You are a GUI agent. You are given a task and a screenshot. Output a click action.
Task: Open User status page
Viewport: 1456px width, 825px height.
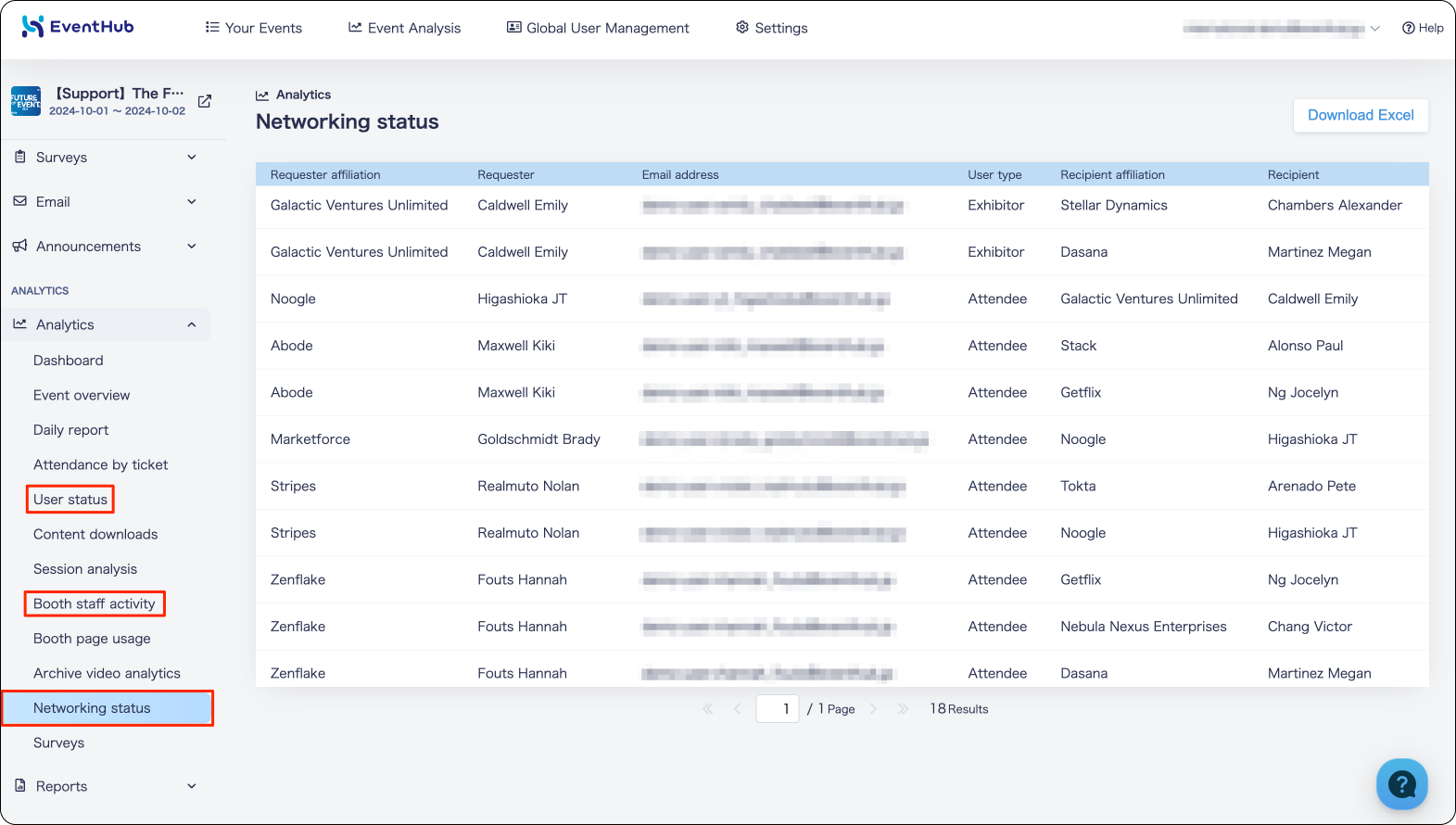(70, 500)
